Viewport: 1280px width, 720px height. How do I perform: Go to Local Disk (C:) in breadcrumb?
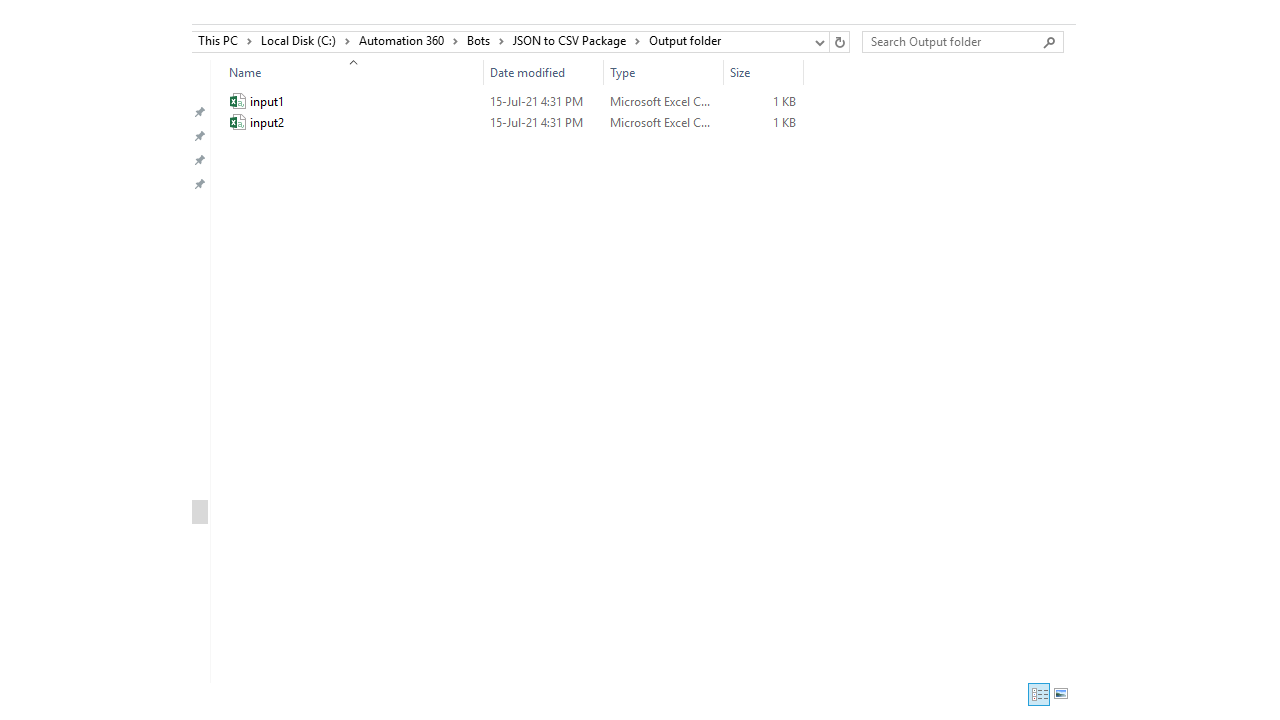pyautogui.click(x=298, y=41)
